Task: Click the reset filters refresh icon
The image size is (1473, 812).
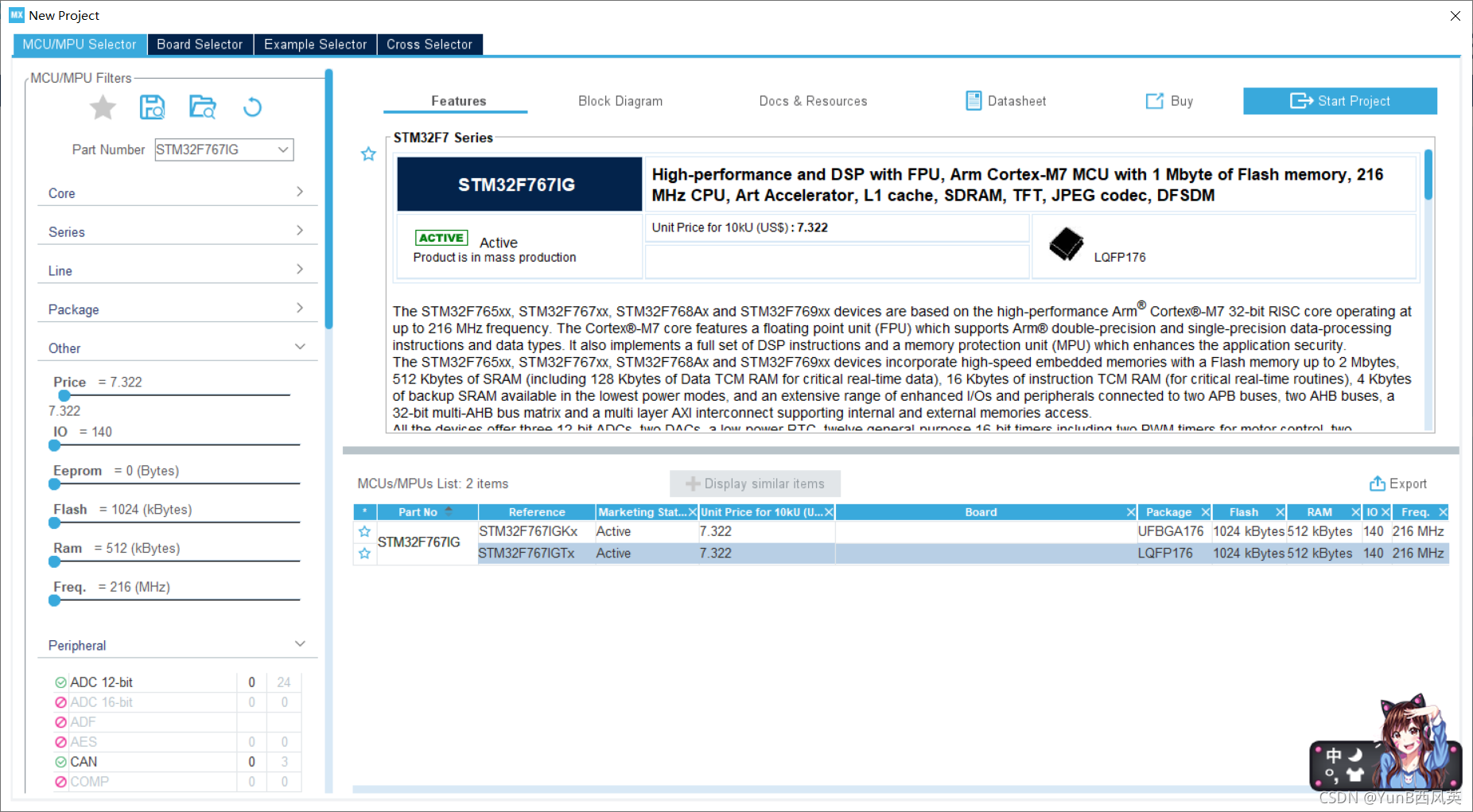Action: pos(252,107)
